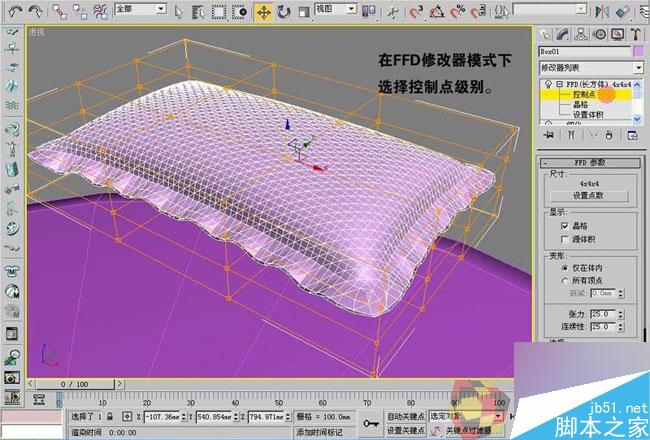Collapse the FFD(长方体) modifier tree node
This screenshot has height=440, width=650.
click(x=560, y=84)
